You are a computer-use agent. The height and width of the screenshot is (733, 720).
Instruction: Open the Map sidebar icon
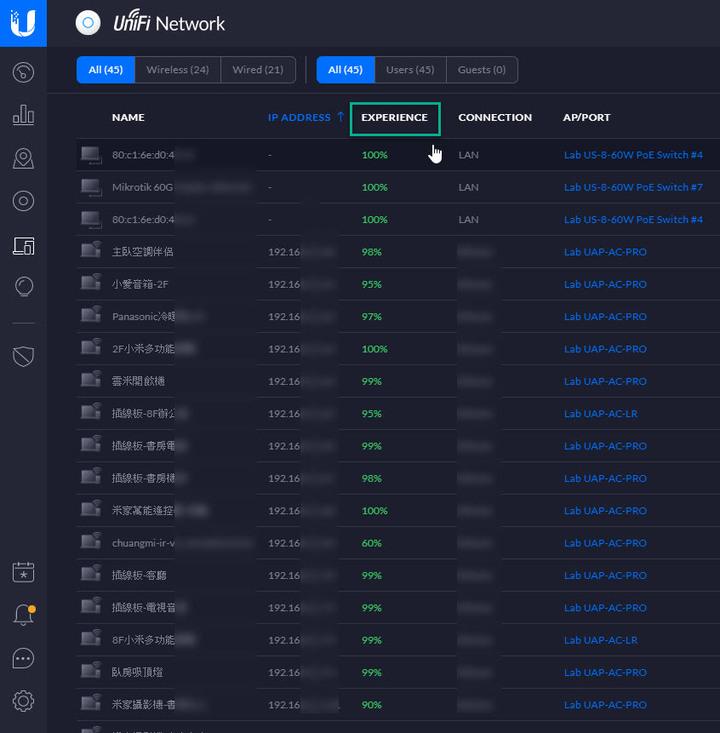pyautogui.click(x=23, y=158)
